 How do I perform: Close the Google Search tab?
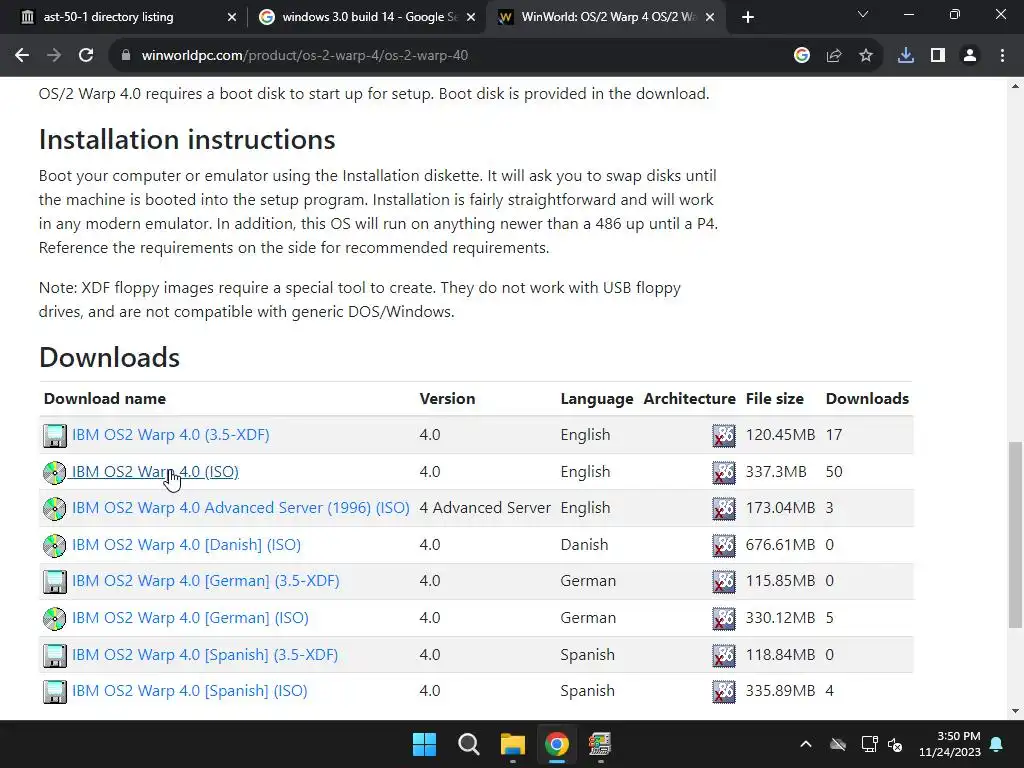(471, 18)
